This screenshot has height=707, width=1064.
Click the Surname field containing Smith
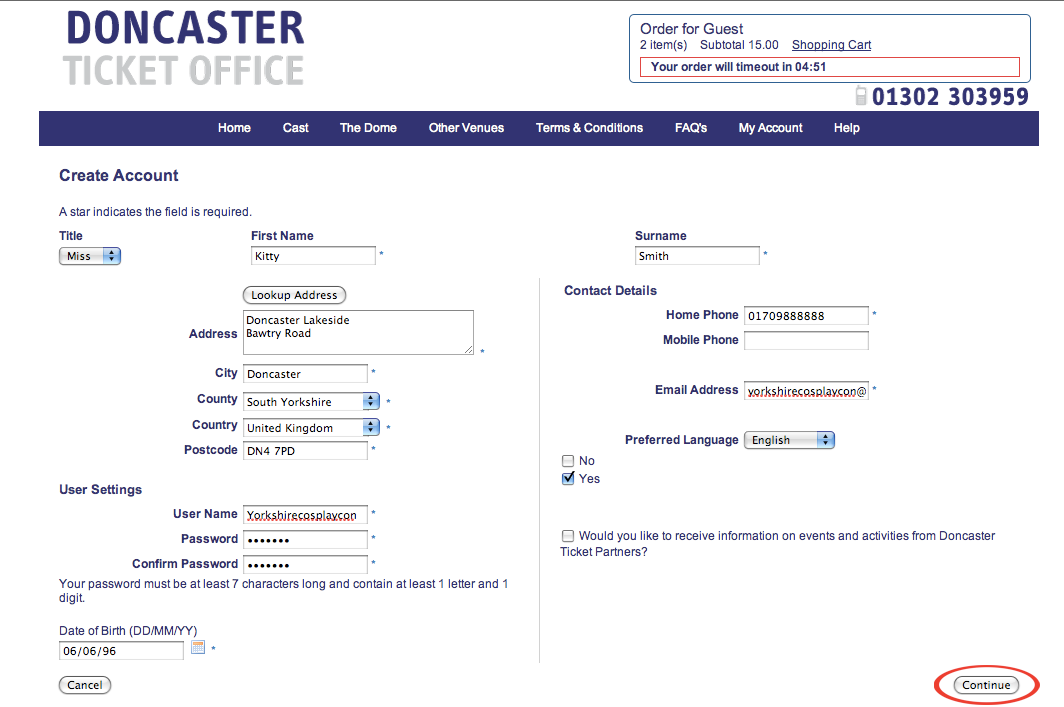pos(697,256)
